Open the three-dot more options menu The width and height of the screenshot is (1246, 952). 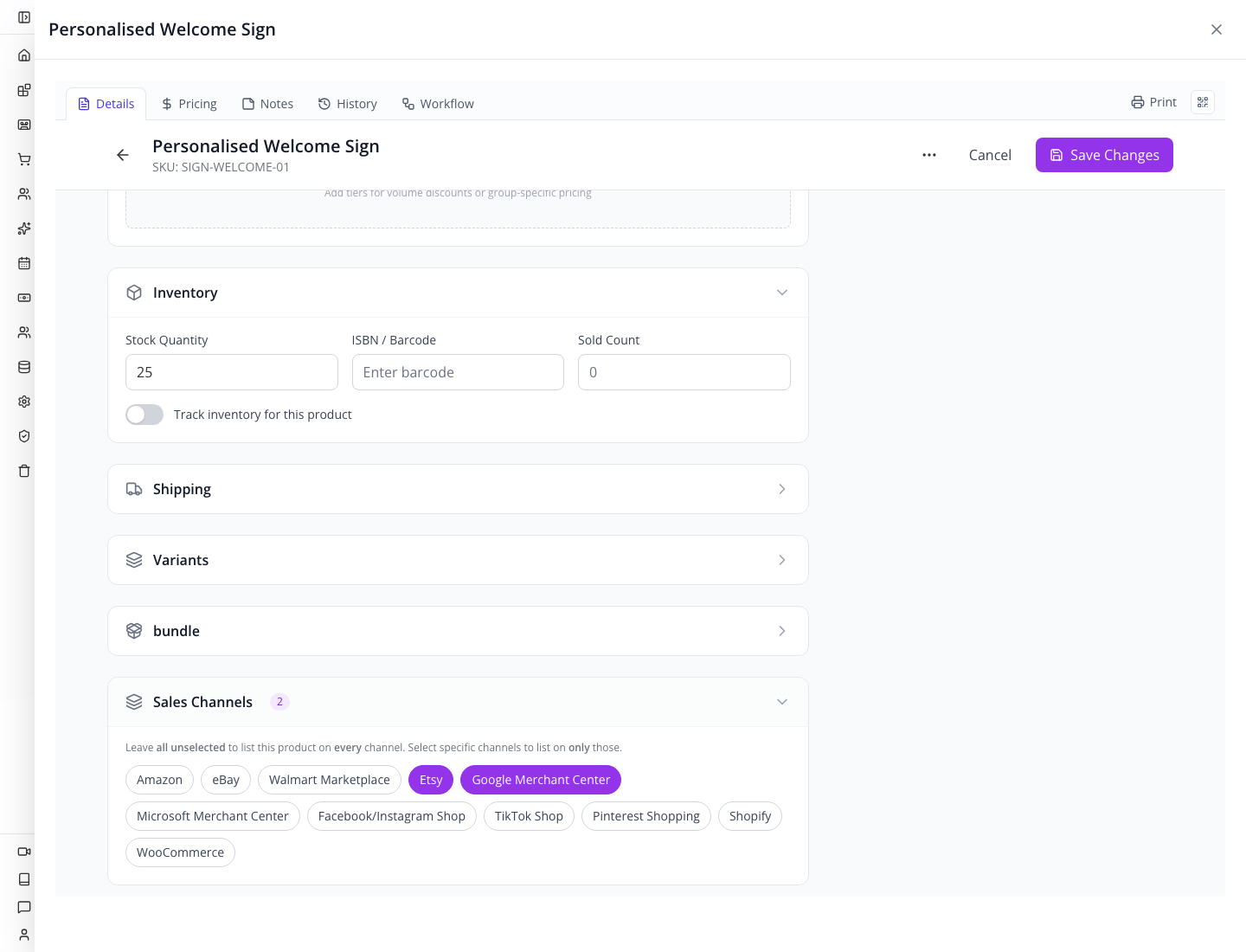click(x=929, y=155)
